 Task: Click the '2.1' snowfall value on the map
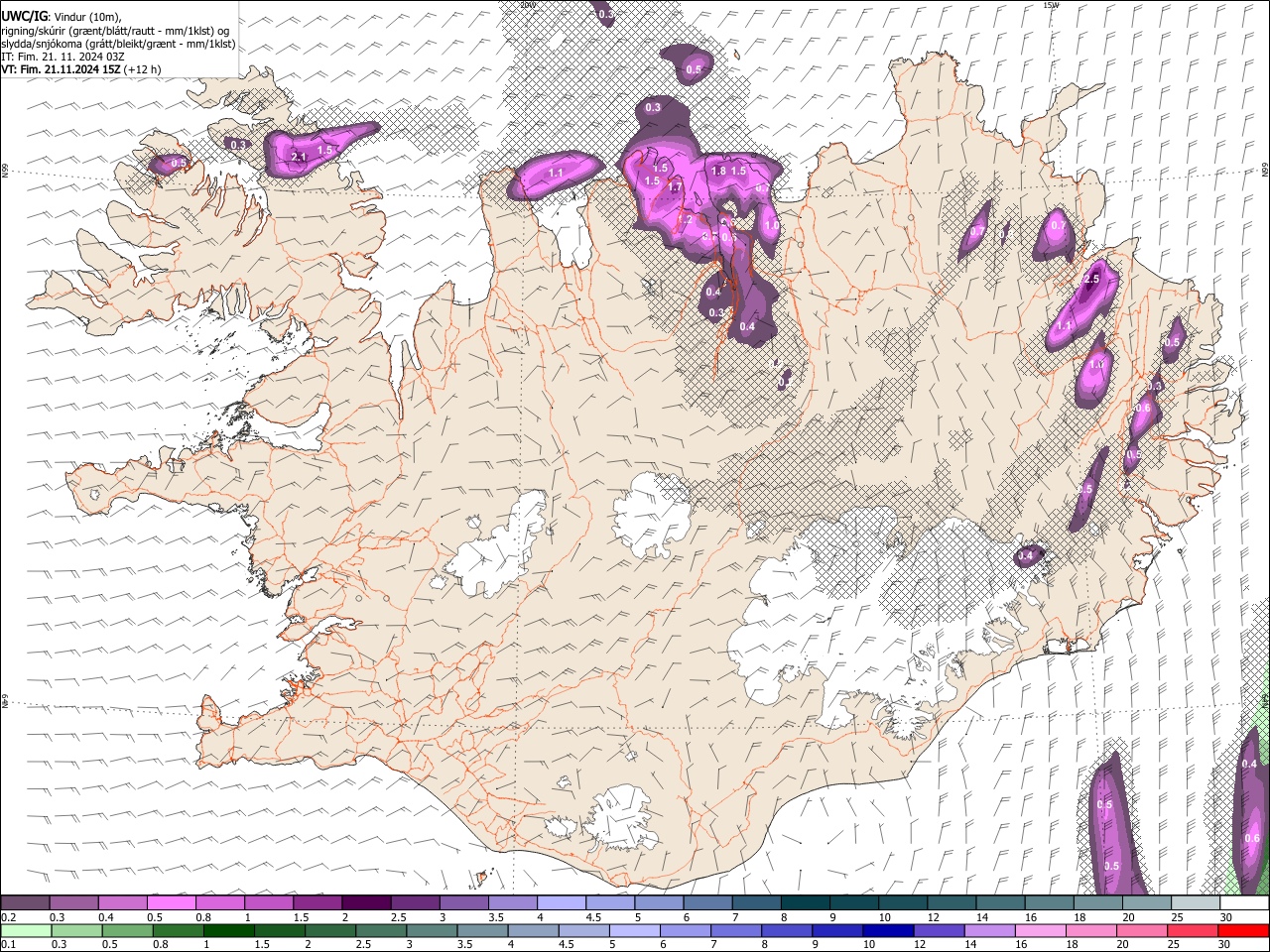[299, 158]
